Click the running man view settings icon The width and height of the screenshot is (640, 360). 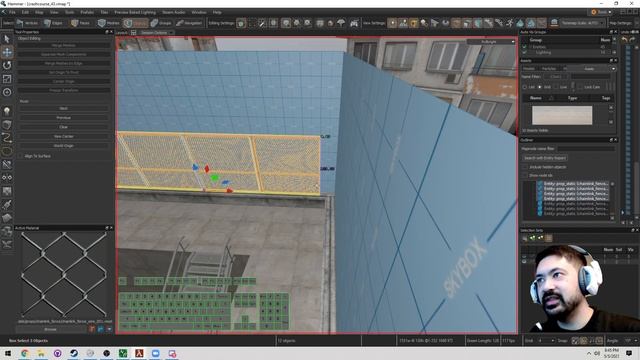[x=509, y=23]
